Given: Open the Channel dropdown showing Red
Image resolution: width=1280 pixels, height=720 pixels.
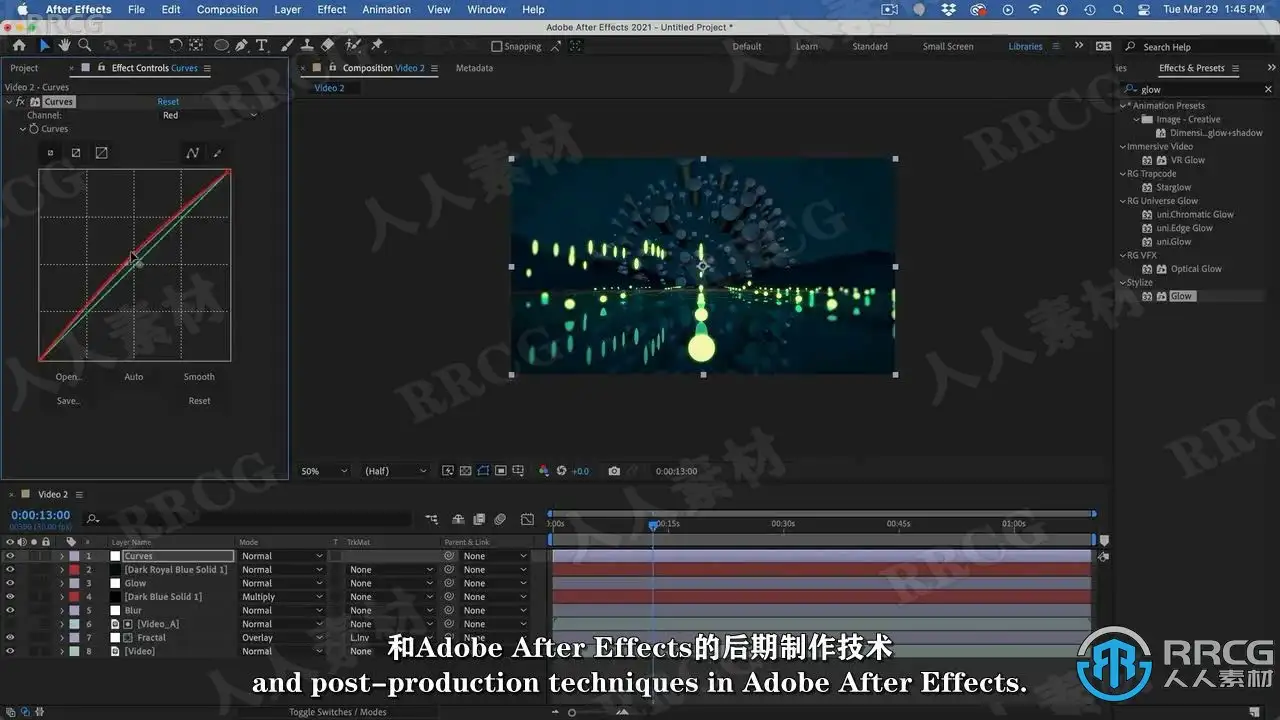Looking at the screenshot, I should (209, 115).
